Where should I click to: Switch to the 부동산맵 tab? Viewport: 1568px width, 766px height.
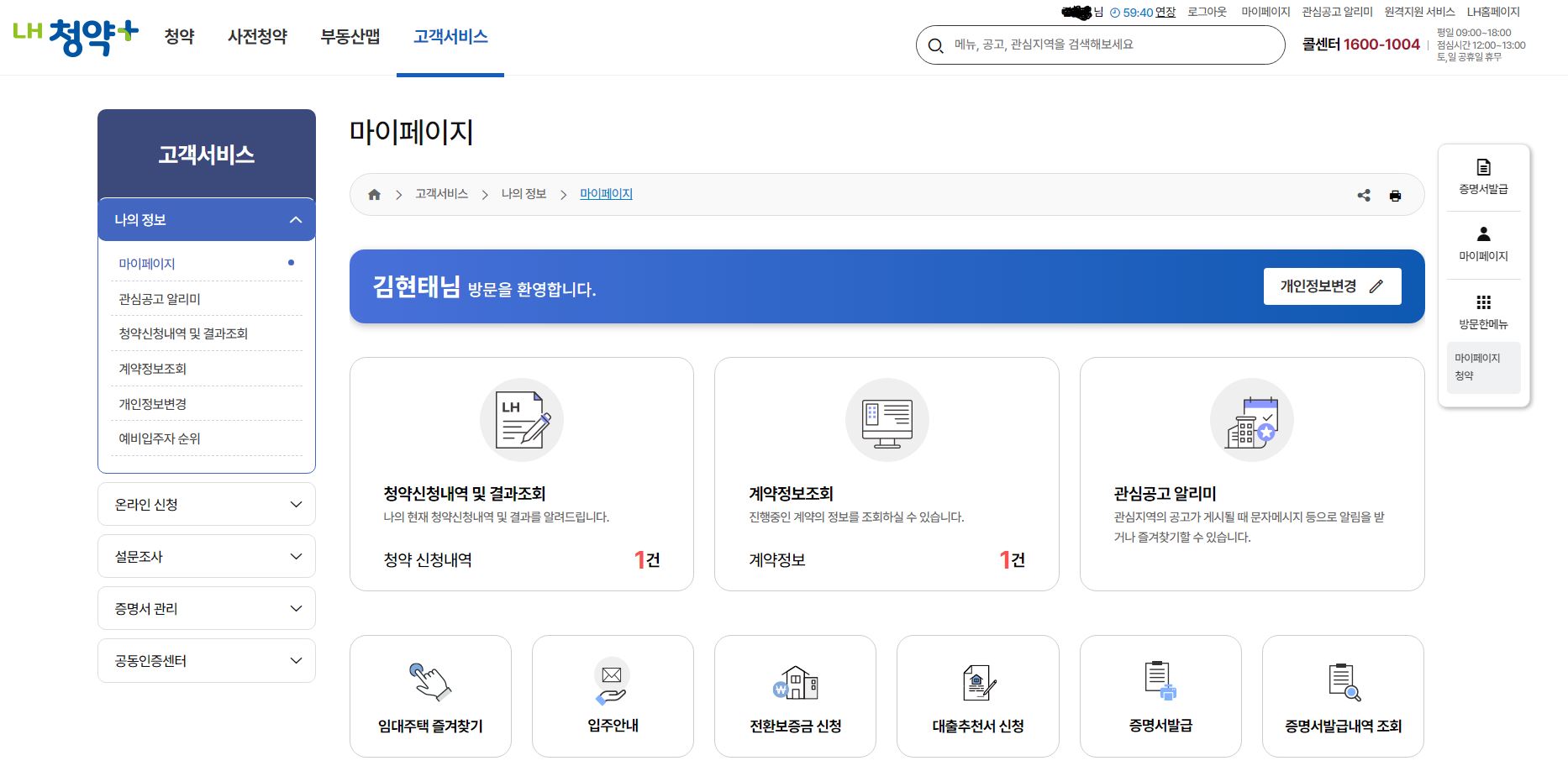349,37
